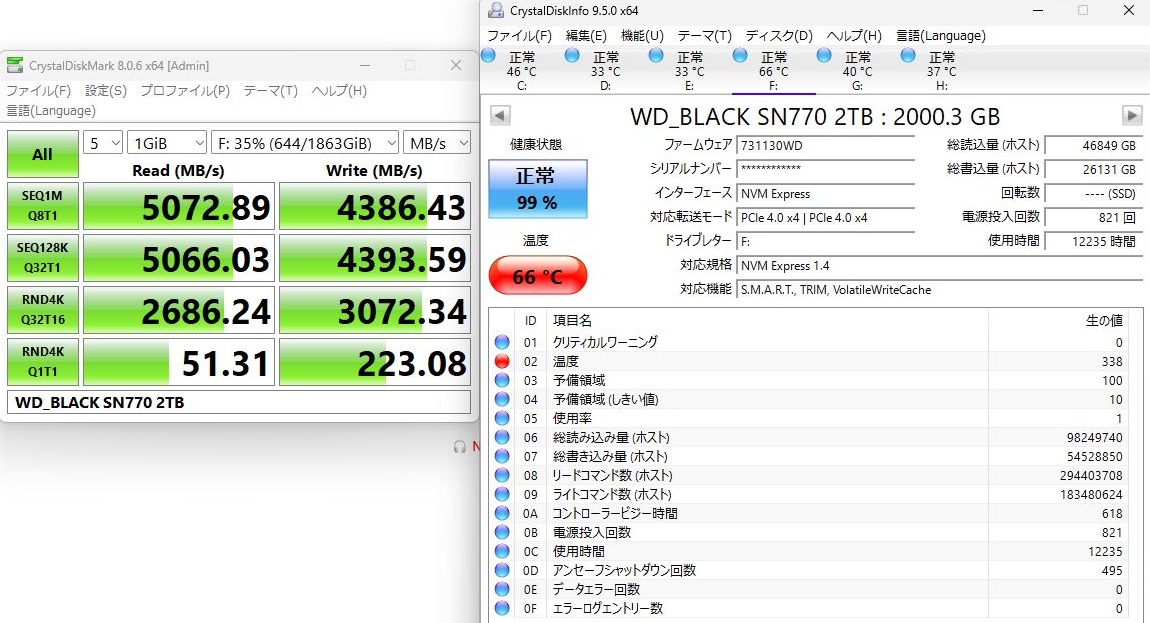Image resolution: width=1150 pixels, height=623 pixels.
Task: Click the masked serial number field
Action: tap(826, 169)
